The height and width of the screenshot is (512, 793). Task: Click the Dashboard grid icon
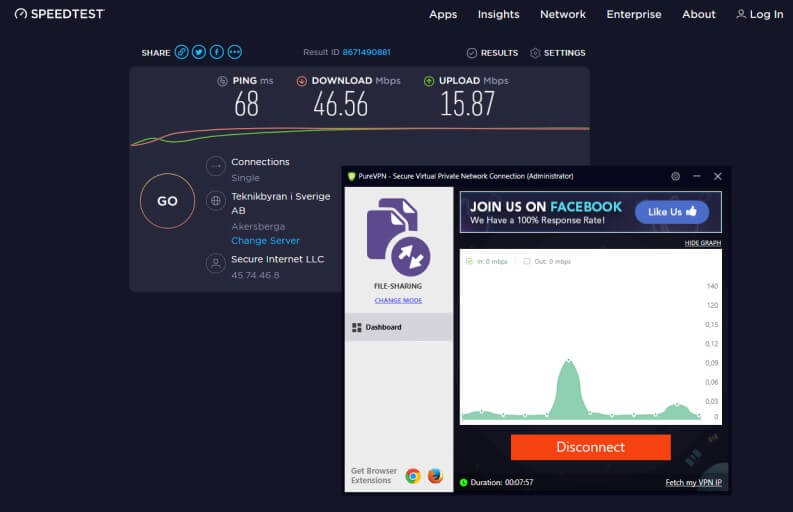357,327
